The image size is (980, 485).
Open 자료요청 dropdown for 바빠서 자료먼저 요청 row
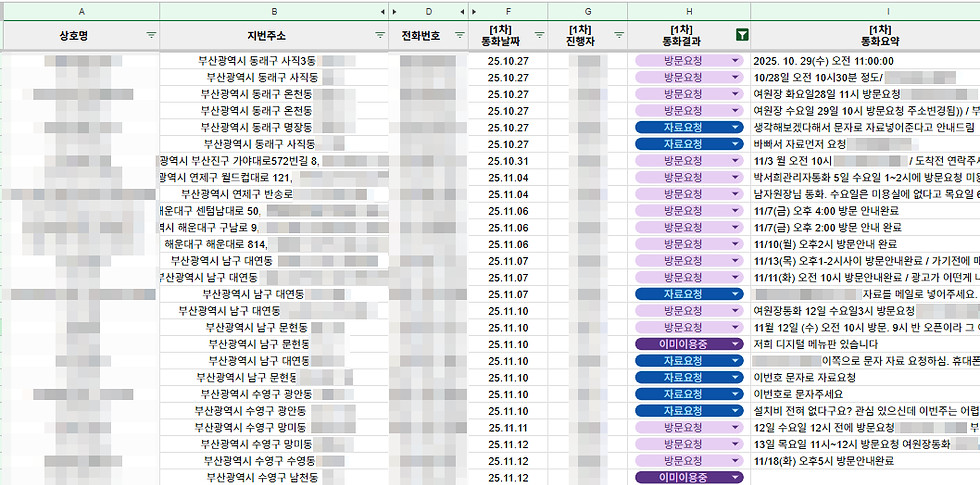[736, 144]
